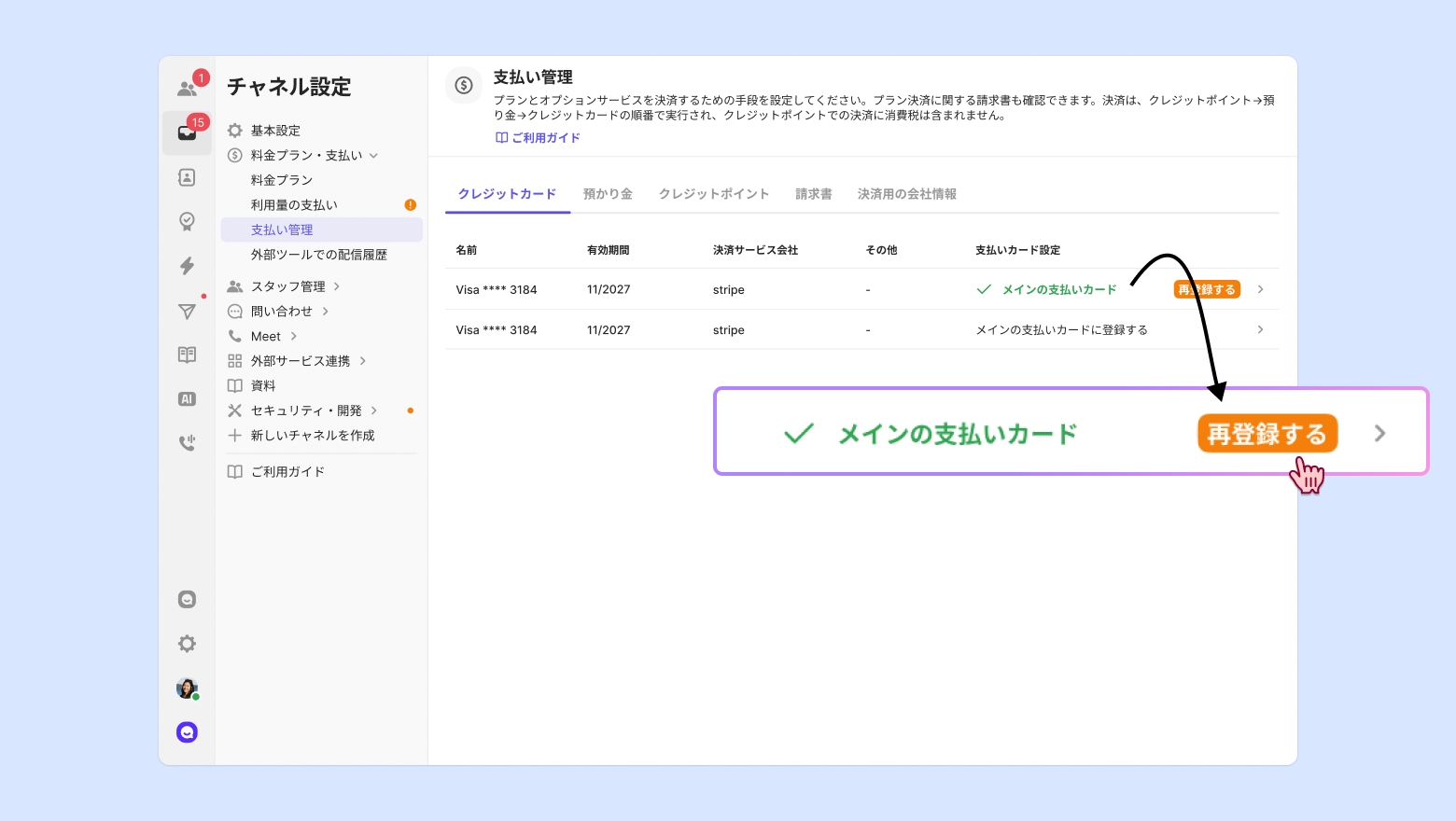Open the phone call icon in sidebar

click(x=187, y=442)
